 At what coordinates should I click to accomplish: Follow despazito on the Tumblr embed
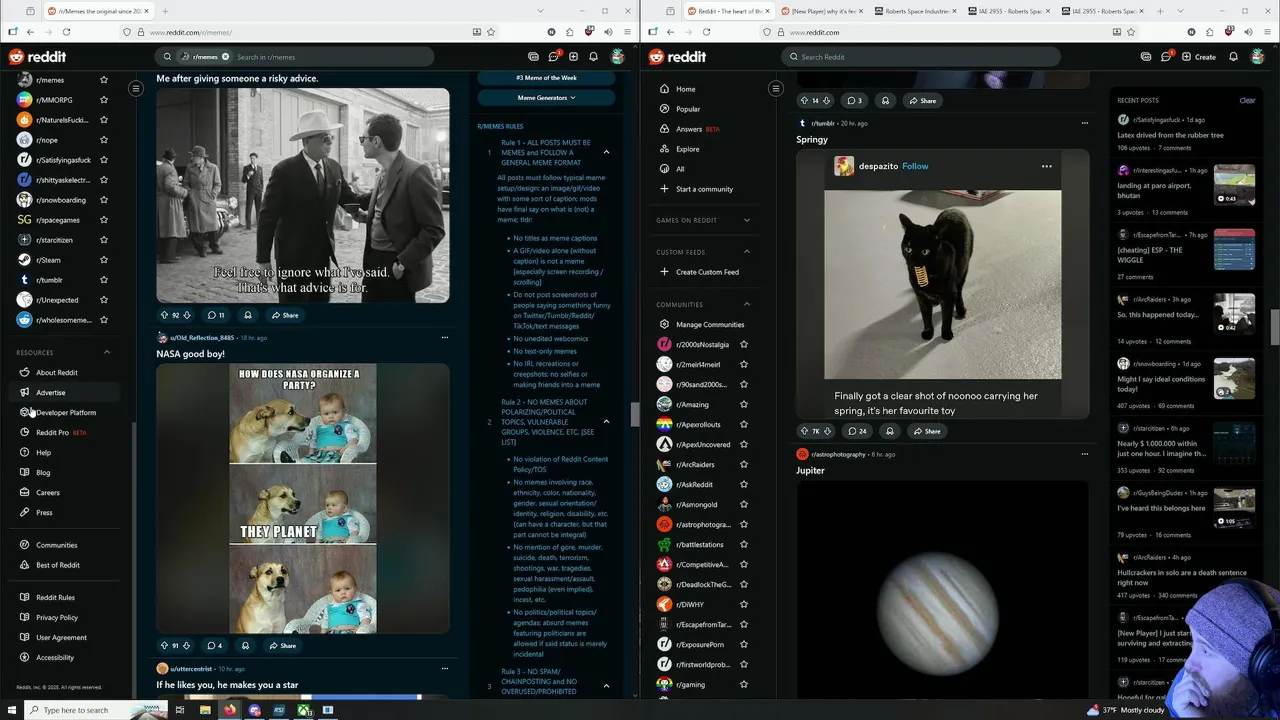(915, 166)
